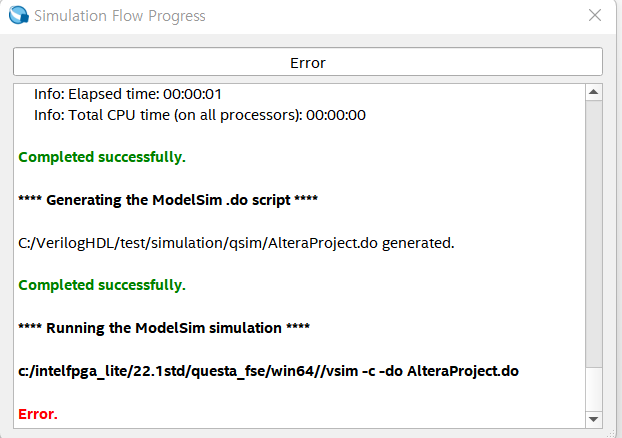
Task: Grab the vertical scrollbar thumb
Action: (x=594, y=230)
